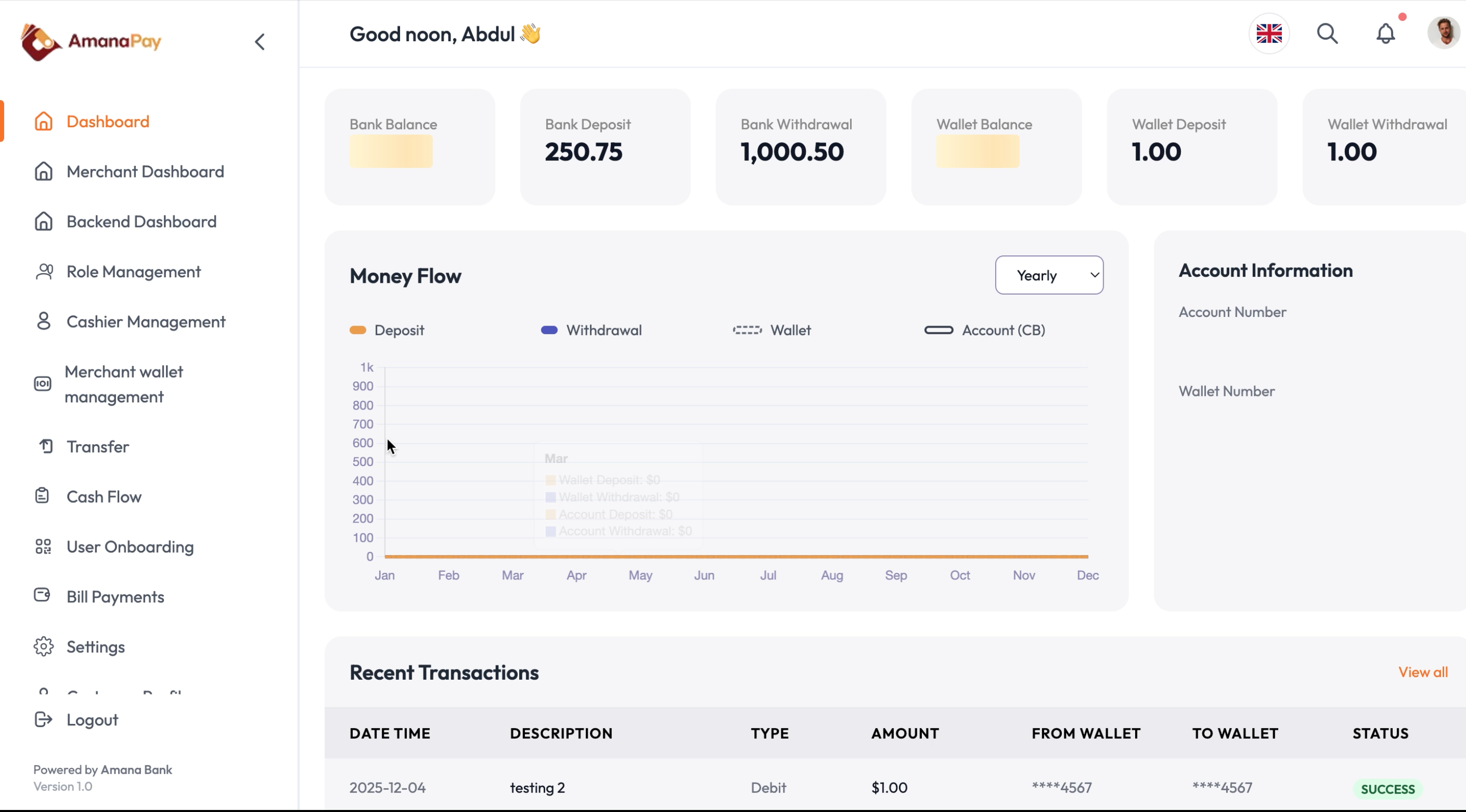Click the Backend Dashboard house icon
1466x812 pixels.
[x=44, y=221]
